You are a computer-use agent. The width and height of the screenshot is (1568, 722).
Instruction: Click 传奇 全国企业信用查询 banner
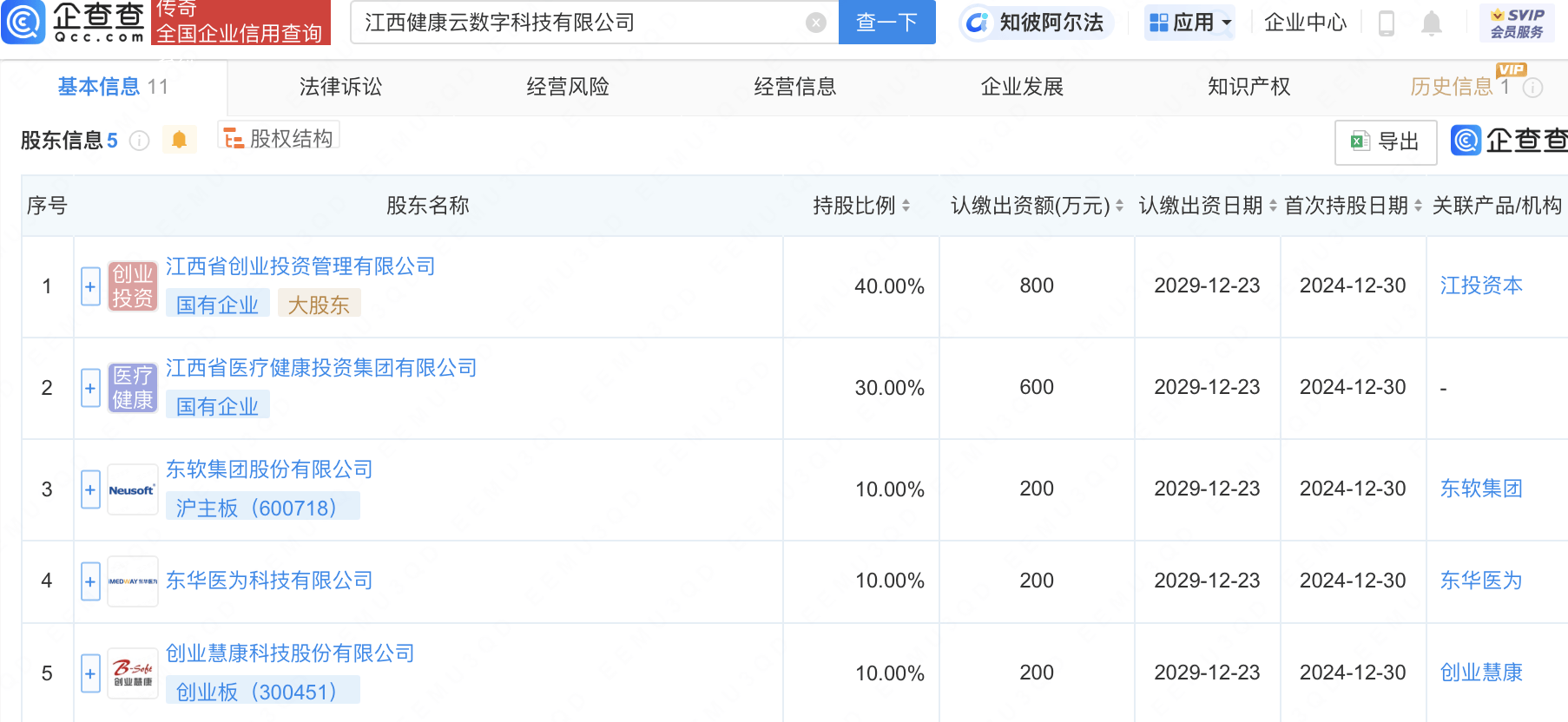click(x=240, y=22)
